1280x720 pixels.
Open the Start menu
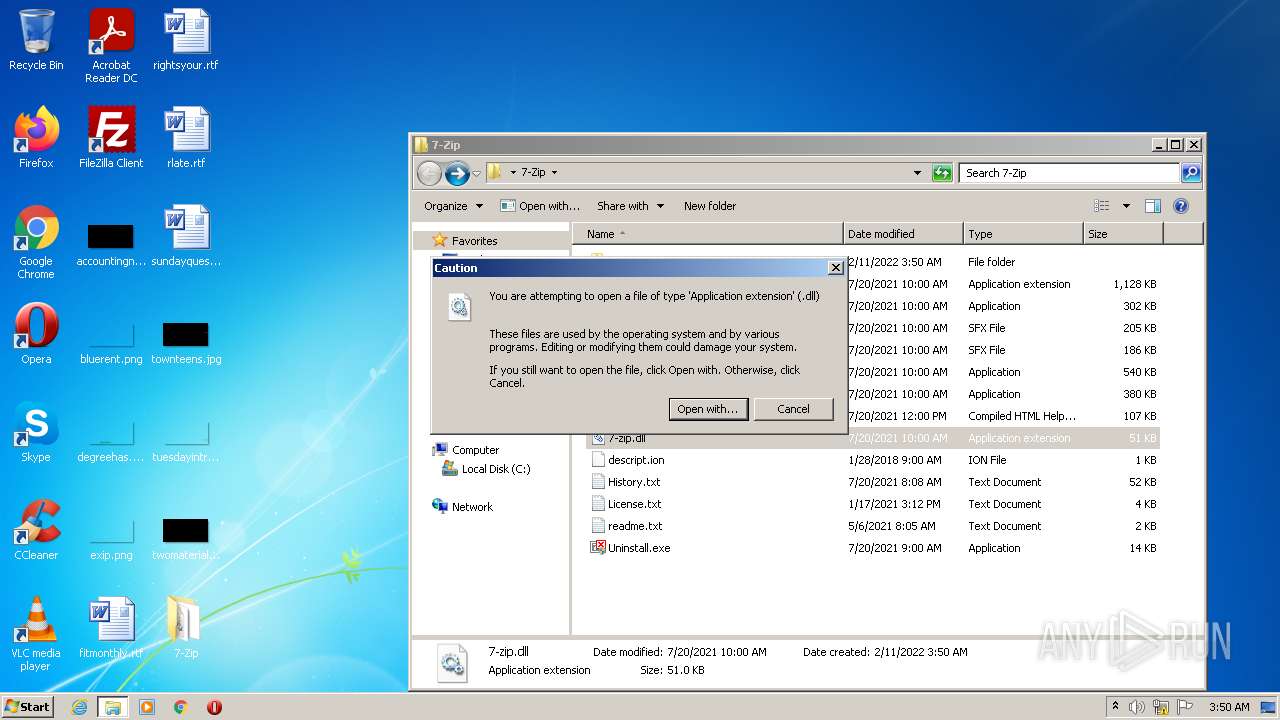28,707
